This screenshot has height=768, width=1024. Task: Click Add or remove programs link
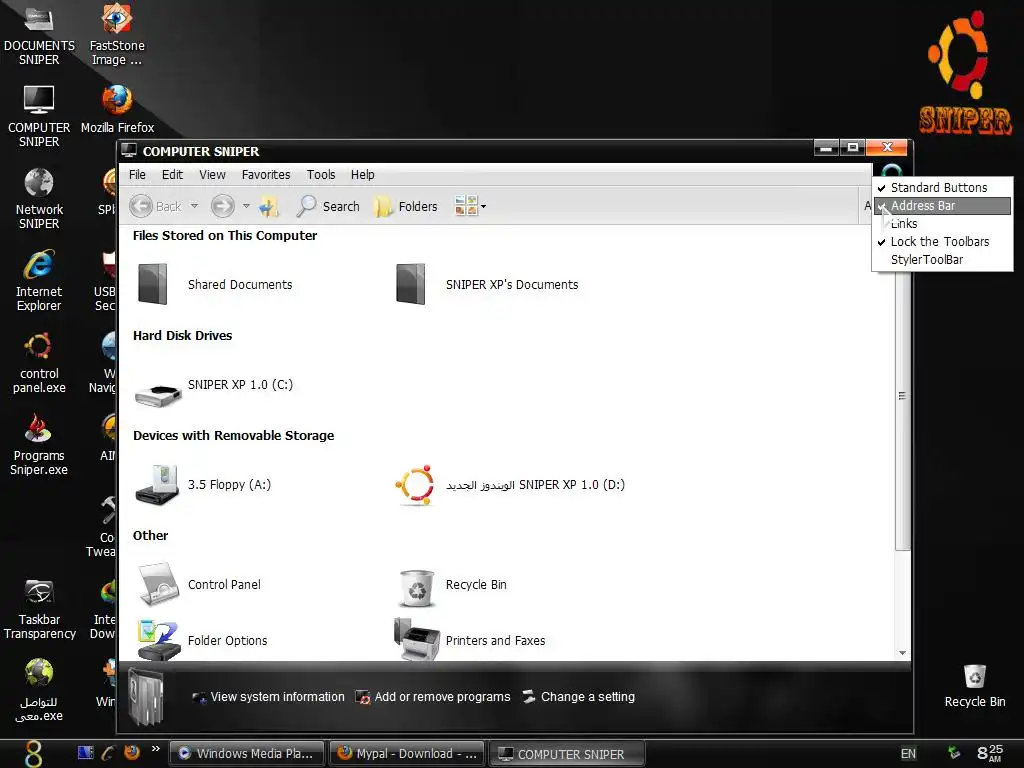click(433, 697)
